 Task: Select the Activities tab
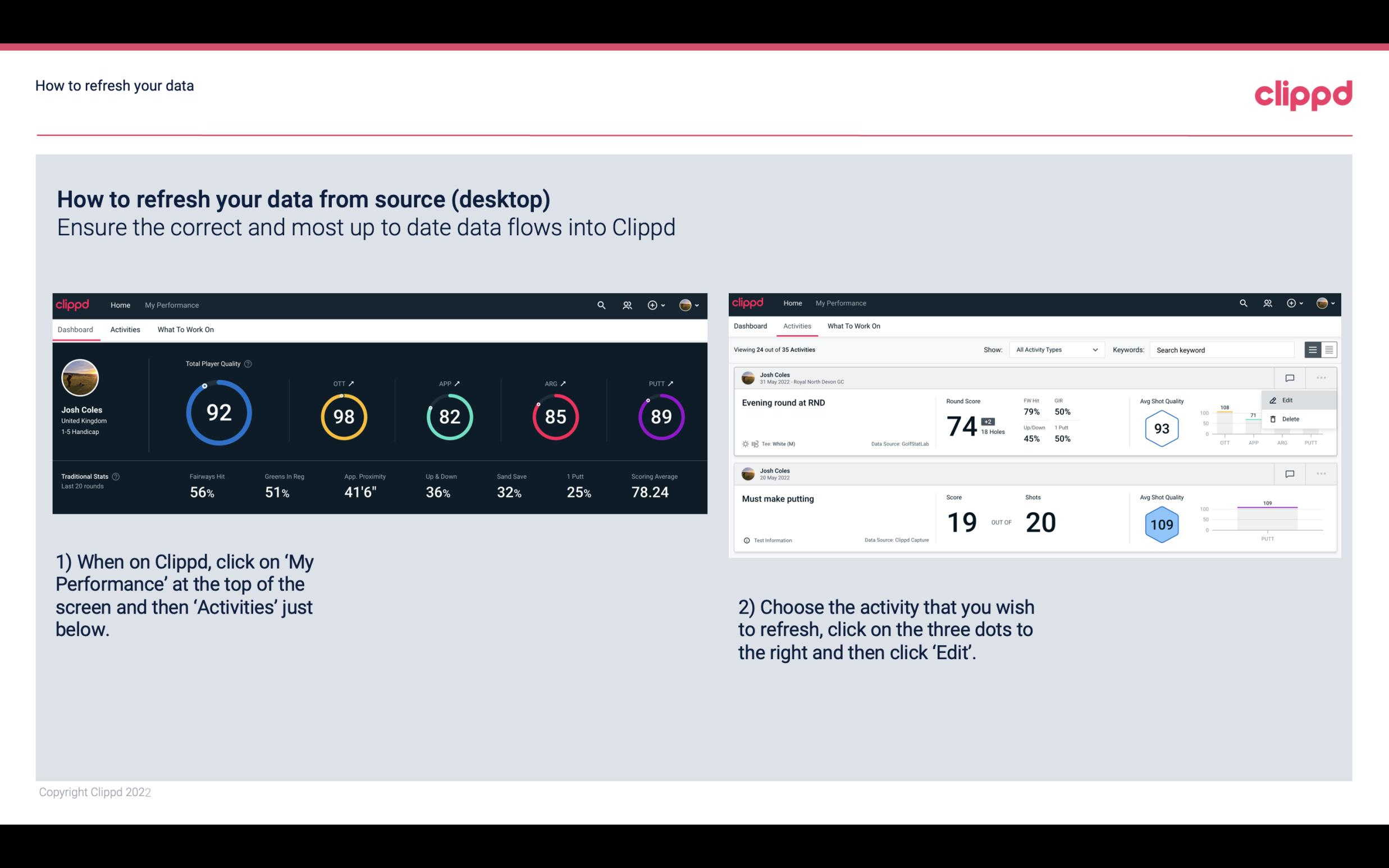pyautogui.click(x=125, y=329)
